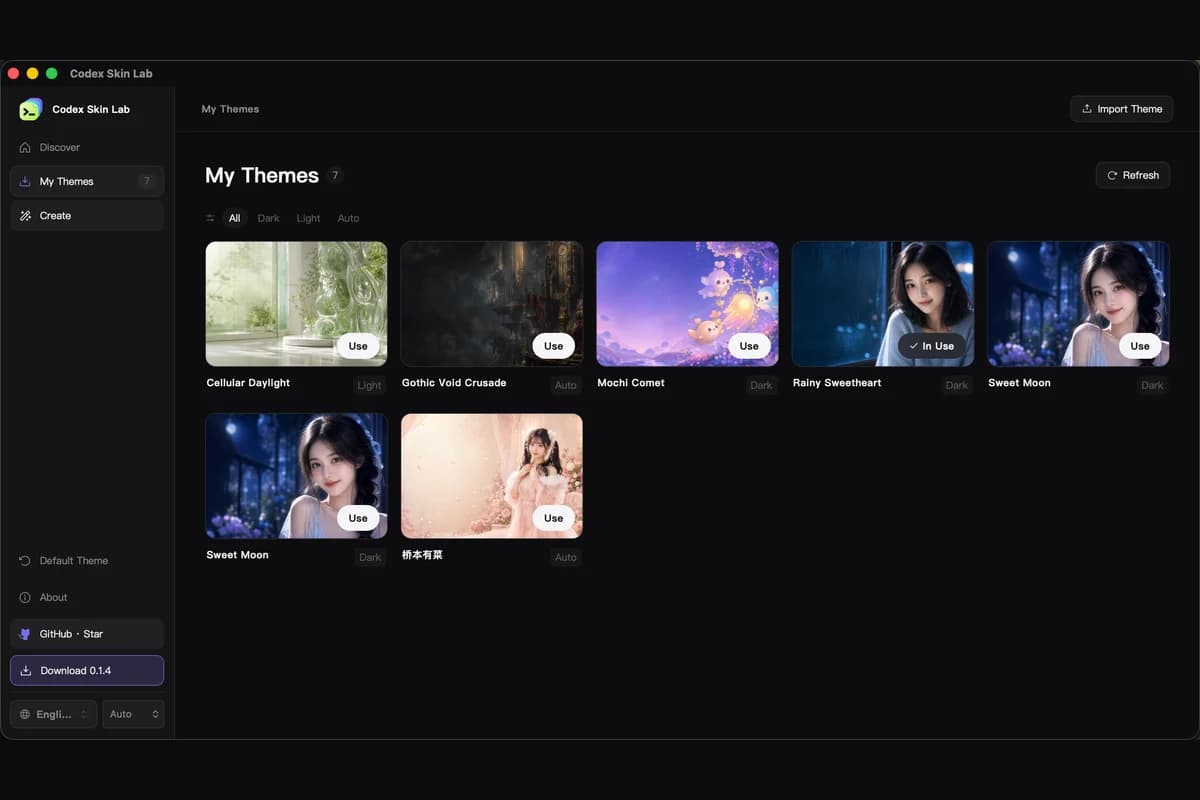Open Cellular Daylight theme thumbnail

(296, 304)
